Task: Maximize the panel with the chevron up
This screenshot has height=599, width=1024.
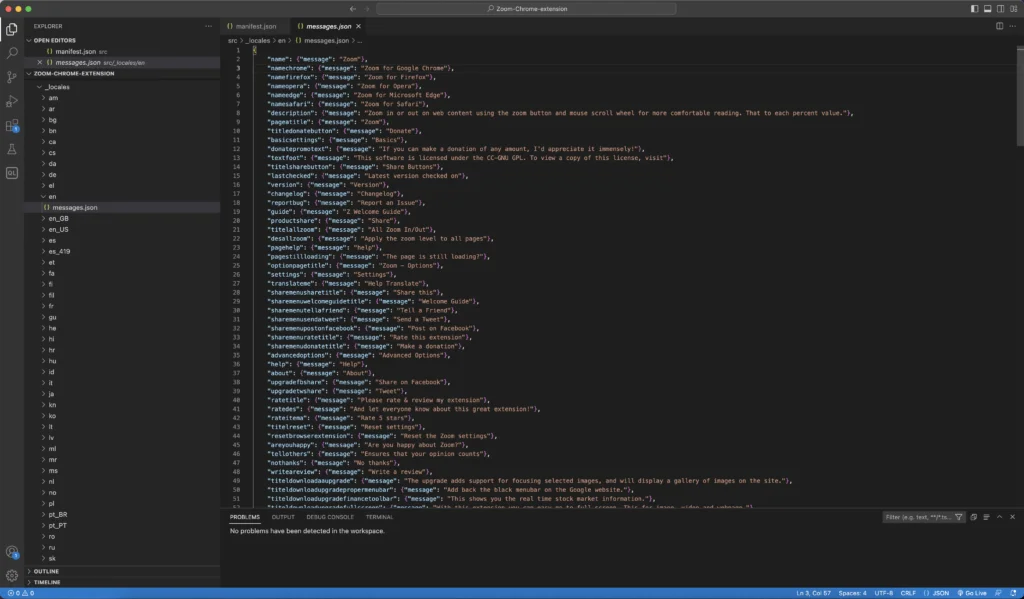Action: click(999, 517)
